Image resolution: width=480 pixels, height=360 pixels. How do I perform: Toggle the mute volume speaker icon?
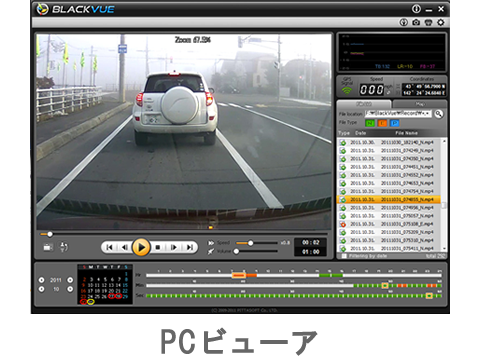211,251
